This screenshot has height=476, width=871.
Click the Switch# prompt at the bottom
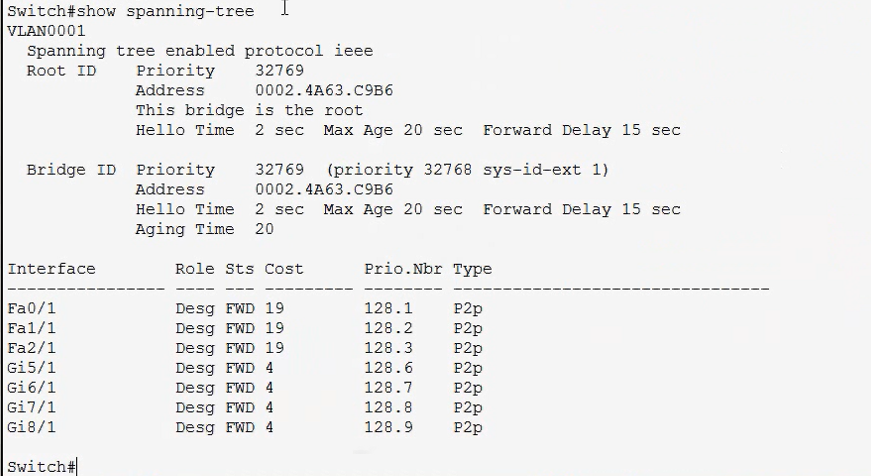[41, 467]
